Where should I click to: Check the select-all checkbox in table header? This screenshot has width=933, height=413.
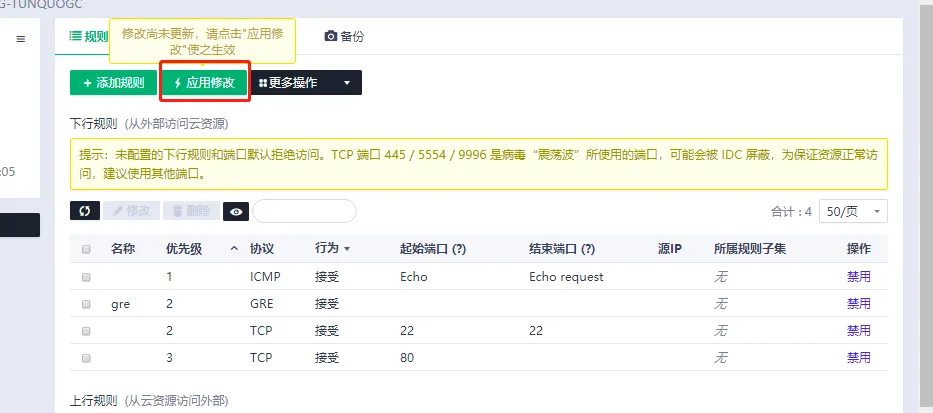(86, 249)
